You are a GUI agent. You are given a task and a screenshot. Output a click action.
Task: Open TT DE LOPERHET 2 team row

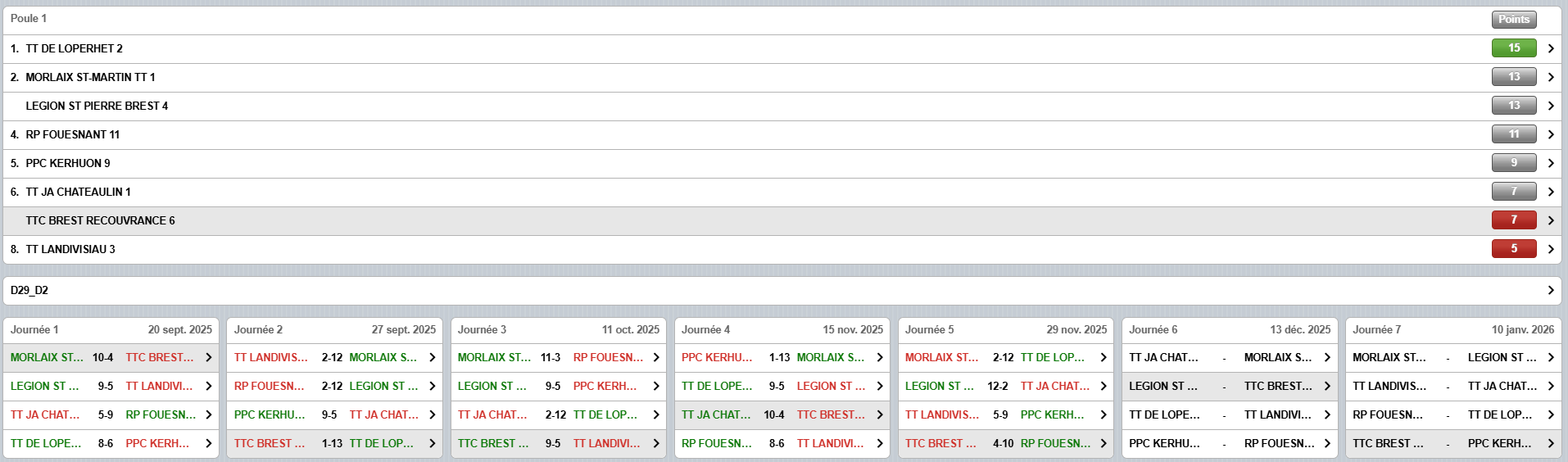click(74, 48)
